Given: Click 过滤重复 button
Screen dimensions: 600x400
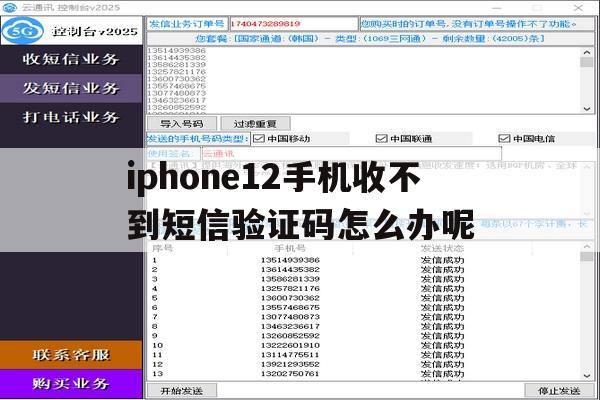Looking at the screenshot, I should (255, 124).
